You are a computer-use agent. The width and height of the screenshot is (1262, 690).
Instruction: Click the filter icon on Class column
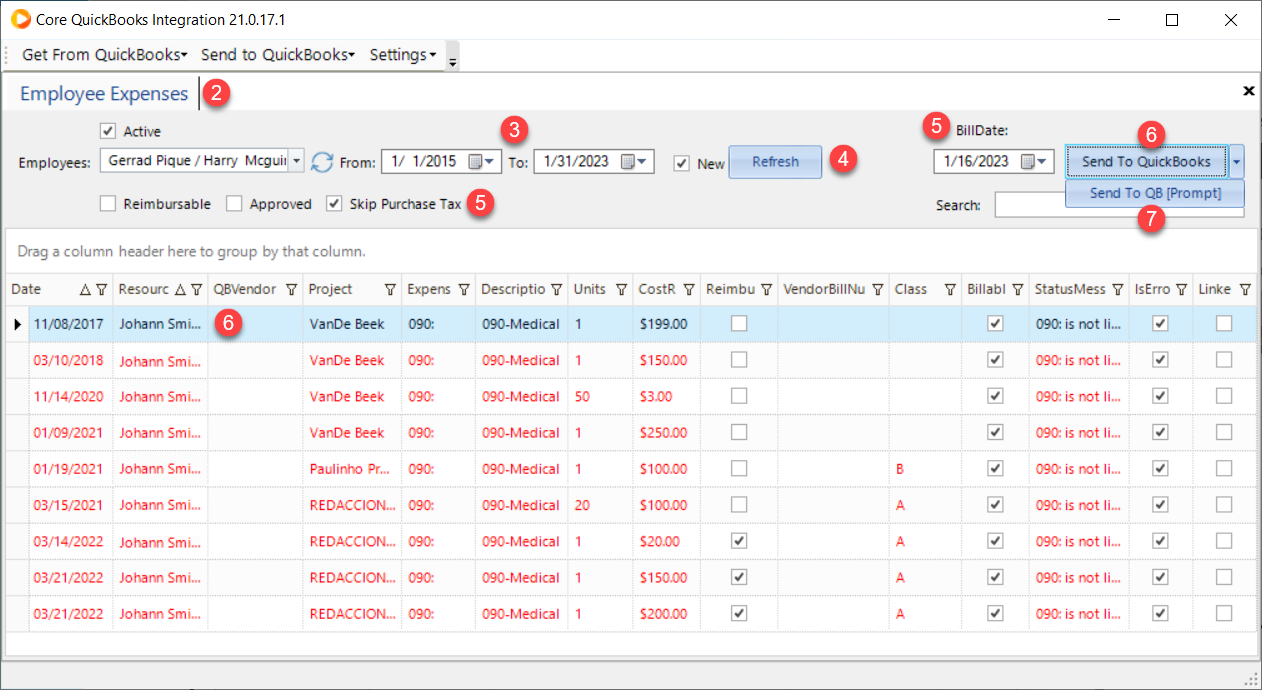click(x=949, y=289)
